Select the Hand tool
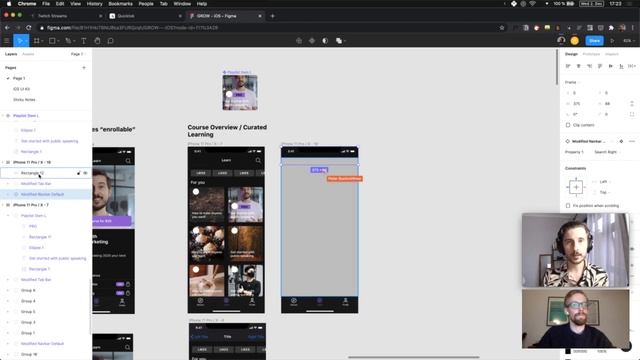The height and width of the screenshot is (360, 640). coord(97,41)
